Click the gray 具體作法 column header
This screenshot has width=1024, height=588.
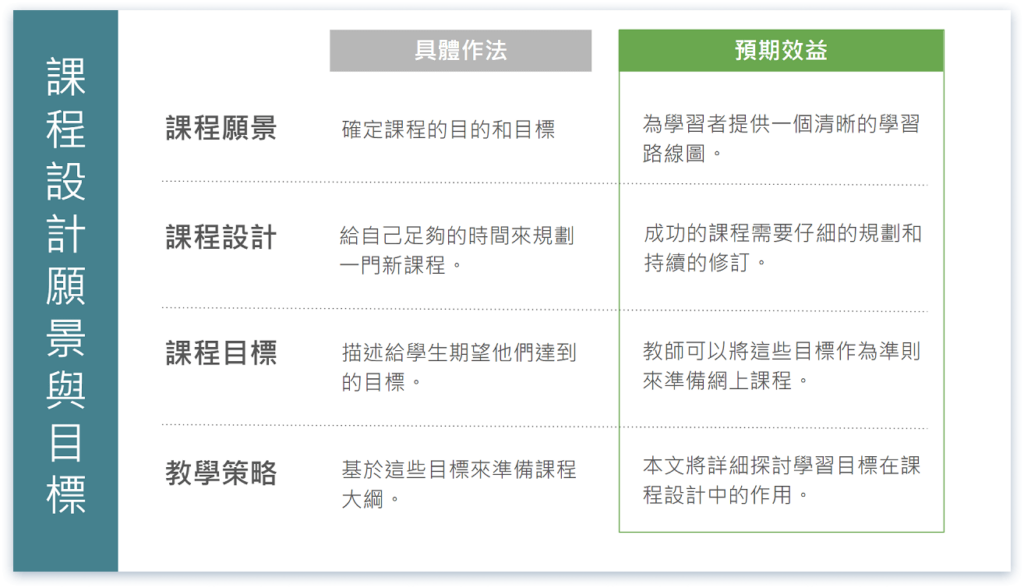click(460, 51)
